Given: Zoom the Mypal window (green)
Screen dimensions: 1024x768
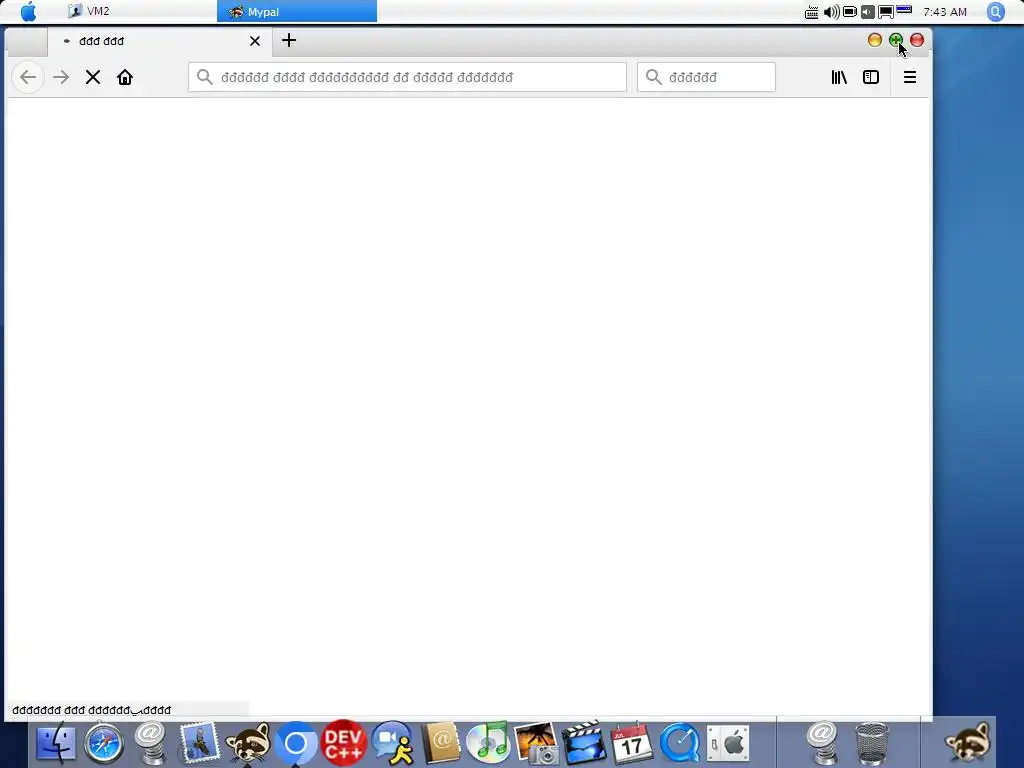Looking at the screenshot, I should (x=895, y=40).
